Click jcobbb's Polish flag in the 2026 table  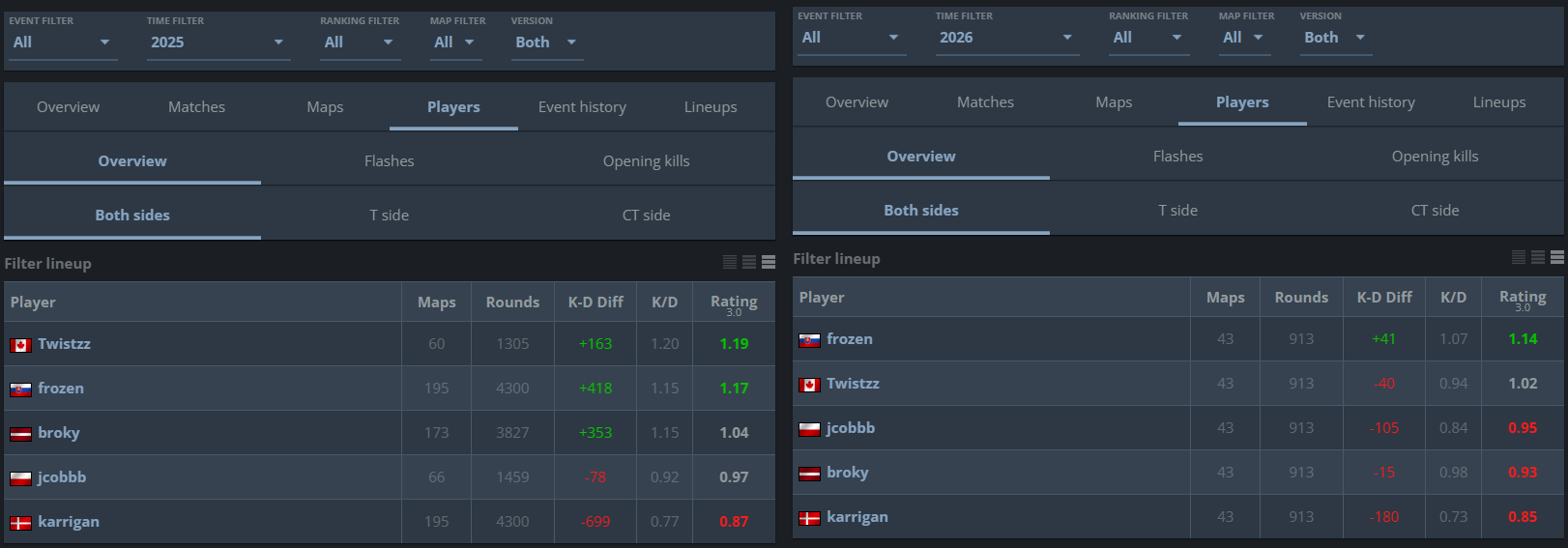(809, 429)
